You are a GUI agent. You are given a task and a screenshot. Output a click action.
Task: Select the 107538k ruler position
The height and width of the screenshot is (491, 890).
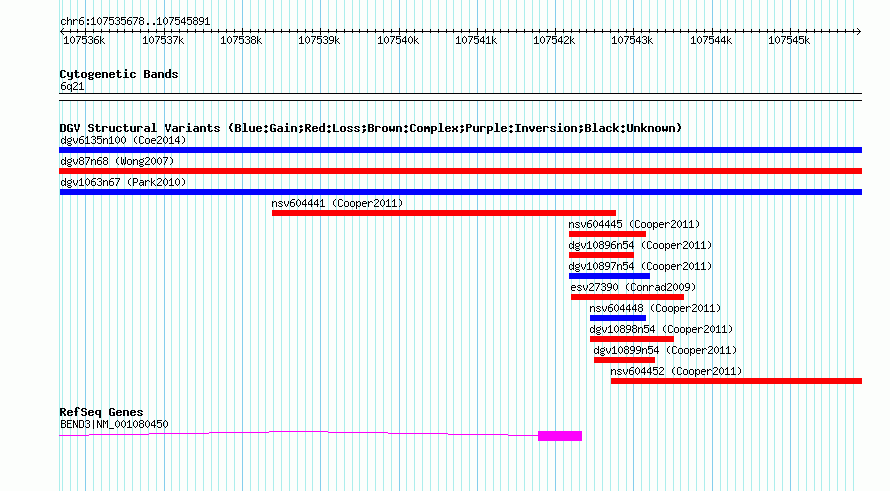241,40
